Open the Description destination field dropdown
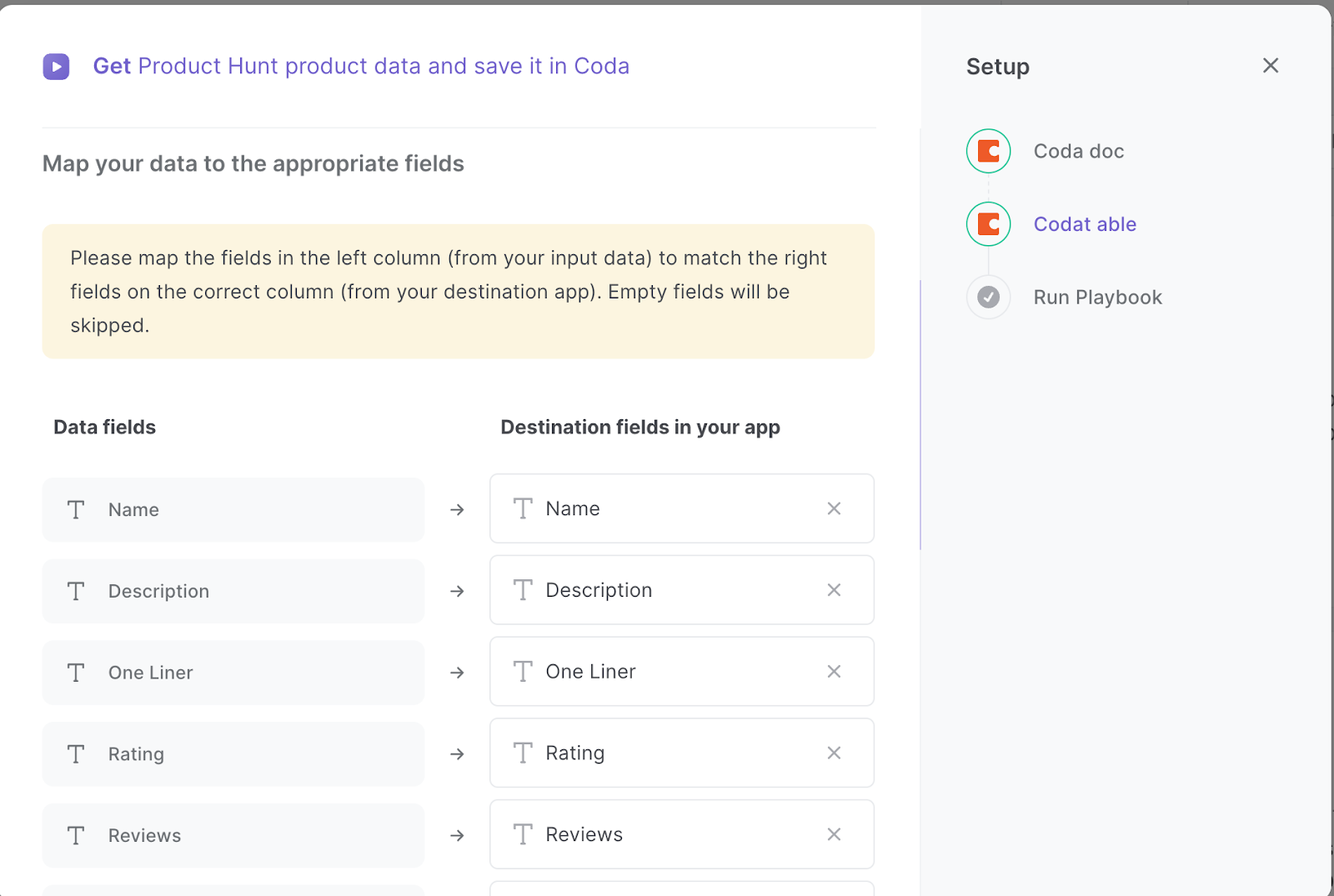This screenshot has height=896, width=1334. point(682,590)
